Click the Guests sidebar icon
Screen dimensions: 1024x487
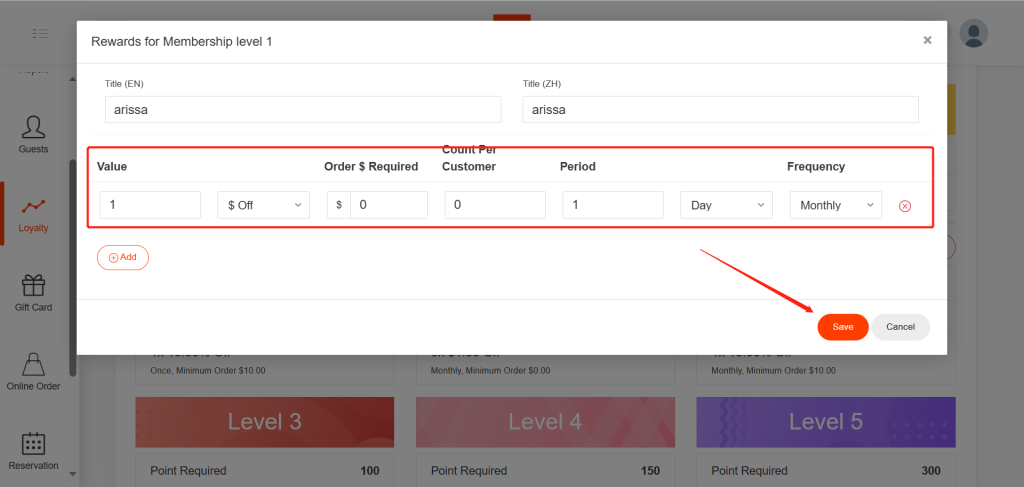point(33,128)
